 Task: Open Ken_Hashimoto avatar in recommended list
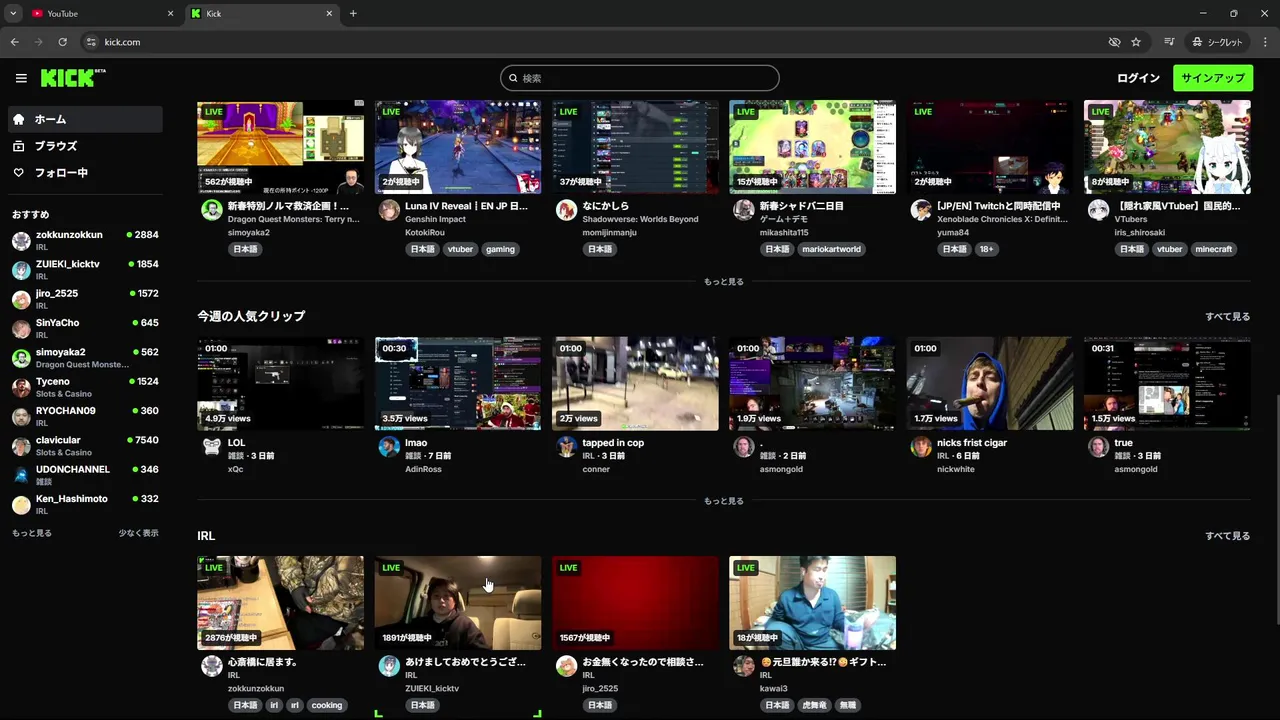point(21,505)
